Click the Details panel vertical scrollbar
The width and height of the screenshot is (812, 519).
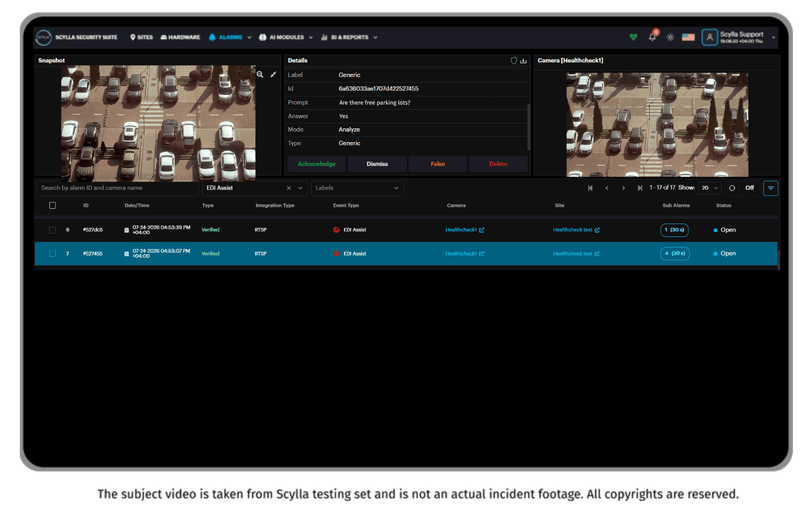tap(528, 127)
